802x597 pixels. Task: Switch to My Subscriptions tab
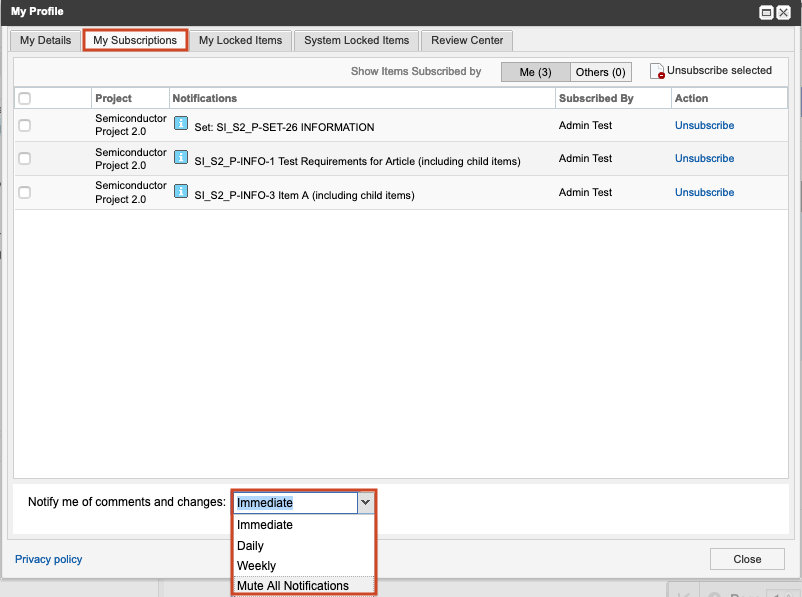135,40
